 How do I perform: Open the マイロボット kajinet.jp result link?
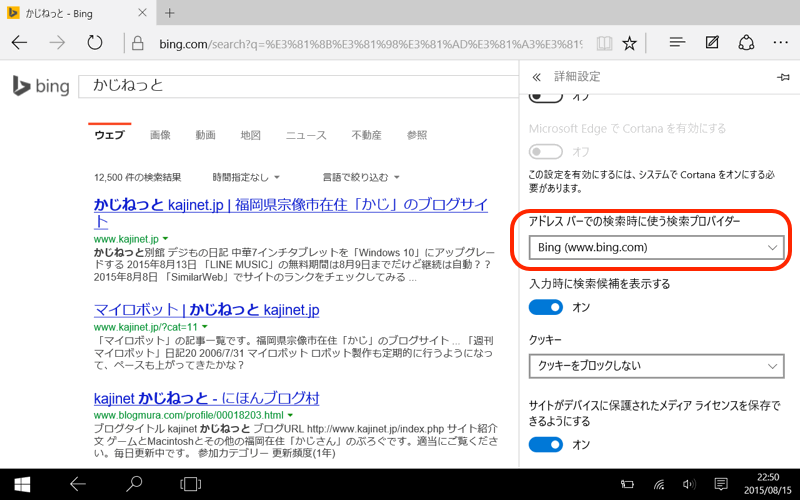[x=206, y=309]
